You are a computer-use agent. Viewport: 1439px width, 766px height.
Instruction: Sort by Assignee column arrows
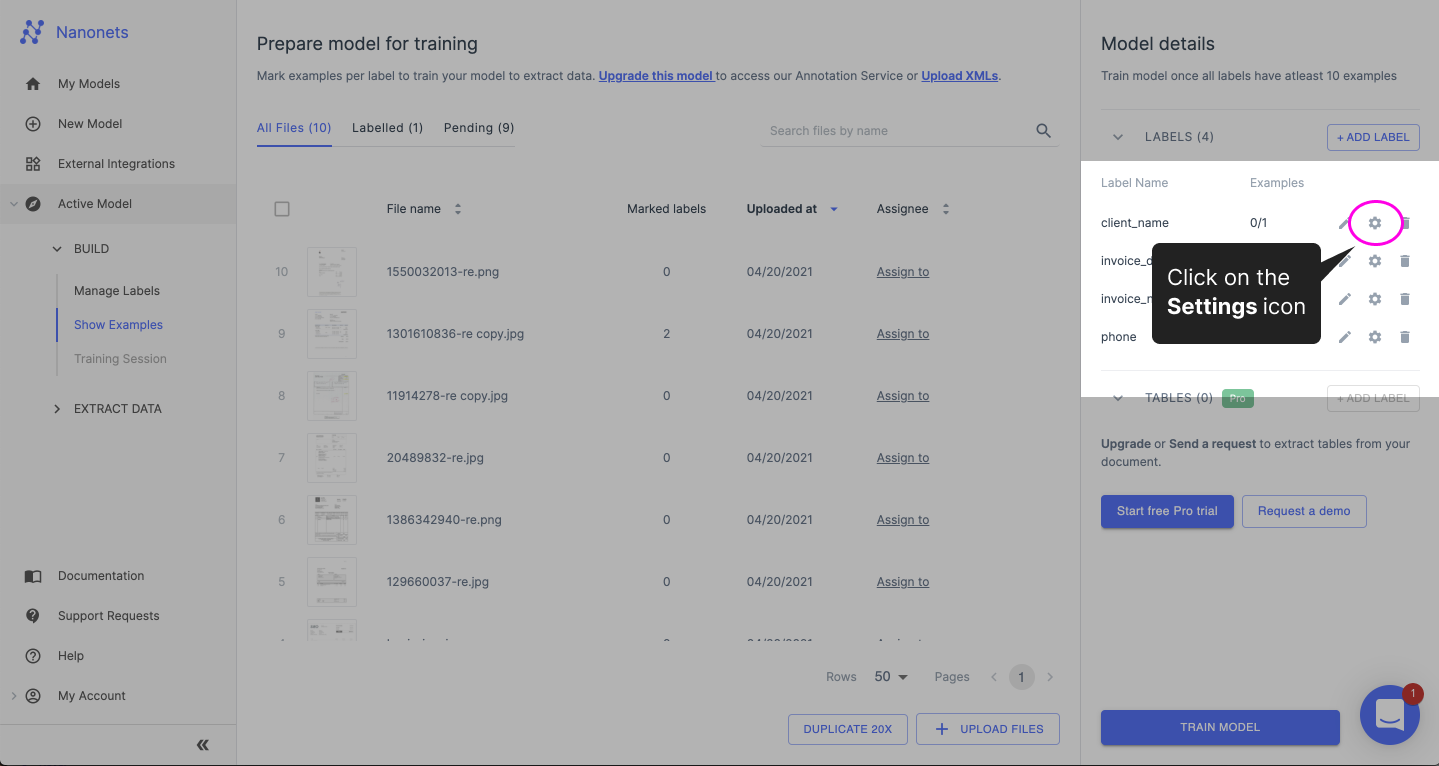click(946, 209)
